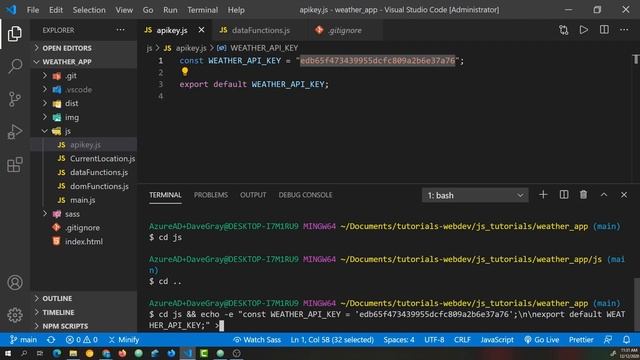Open Firefox from taskbar
This screenshot has width=640, height=360.
[122, 353]
